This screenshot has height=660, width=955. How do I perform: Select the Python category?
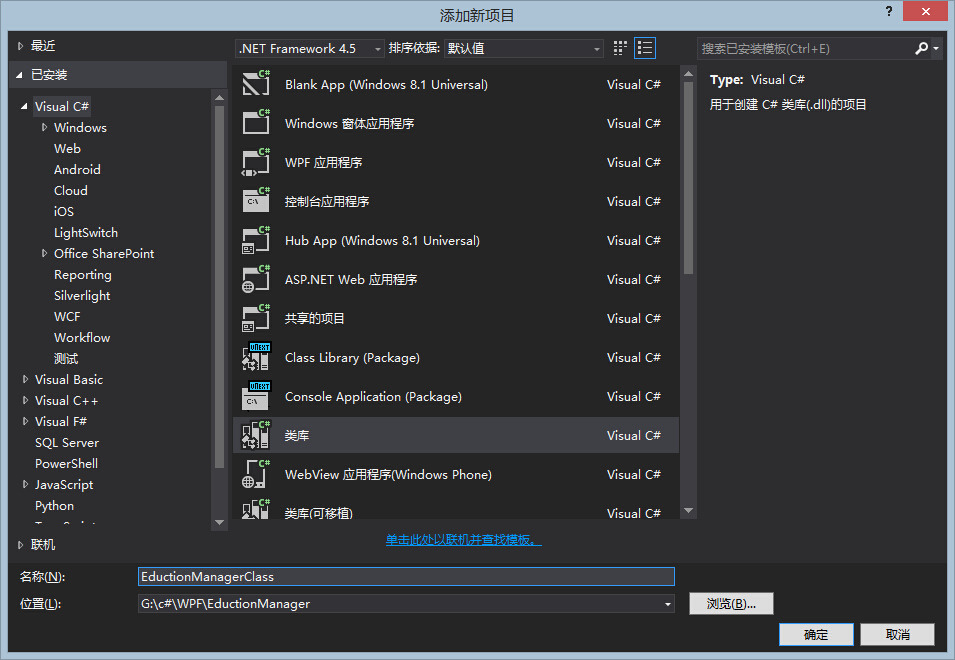click(54, 505)
